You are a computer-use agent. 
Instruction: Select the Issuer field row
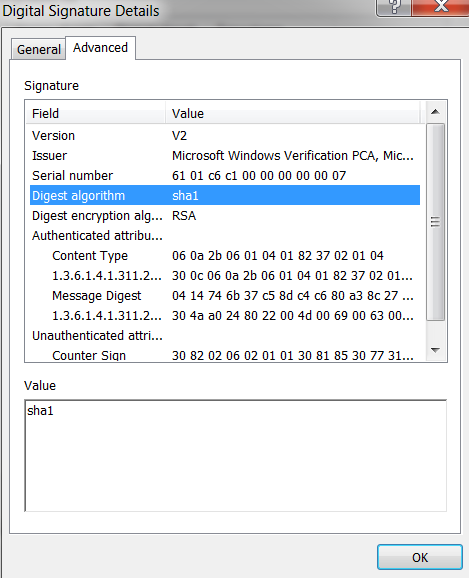coord(225,156)
